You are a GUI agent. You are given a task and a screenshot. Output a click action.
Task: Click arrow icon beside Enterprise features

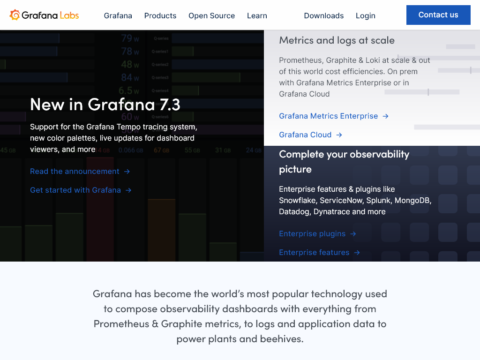tap(357, 253)
